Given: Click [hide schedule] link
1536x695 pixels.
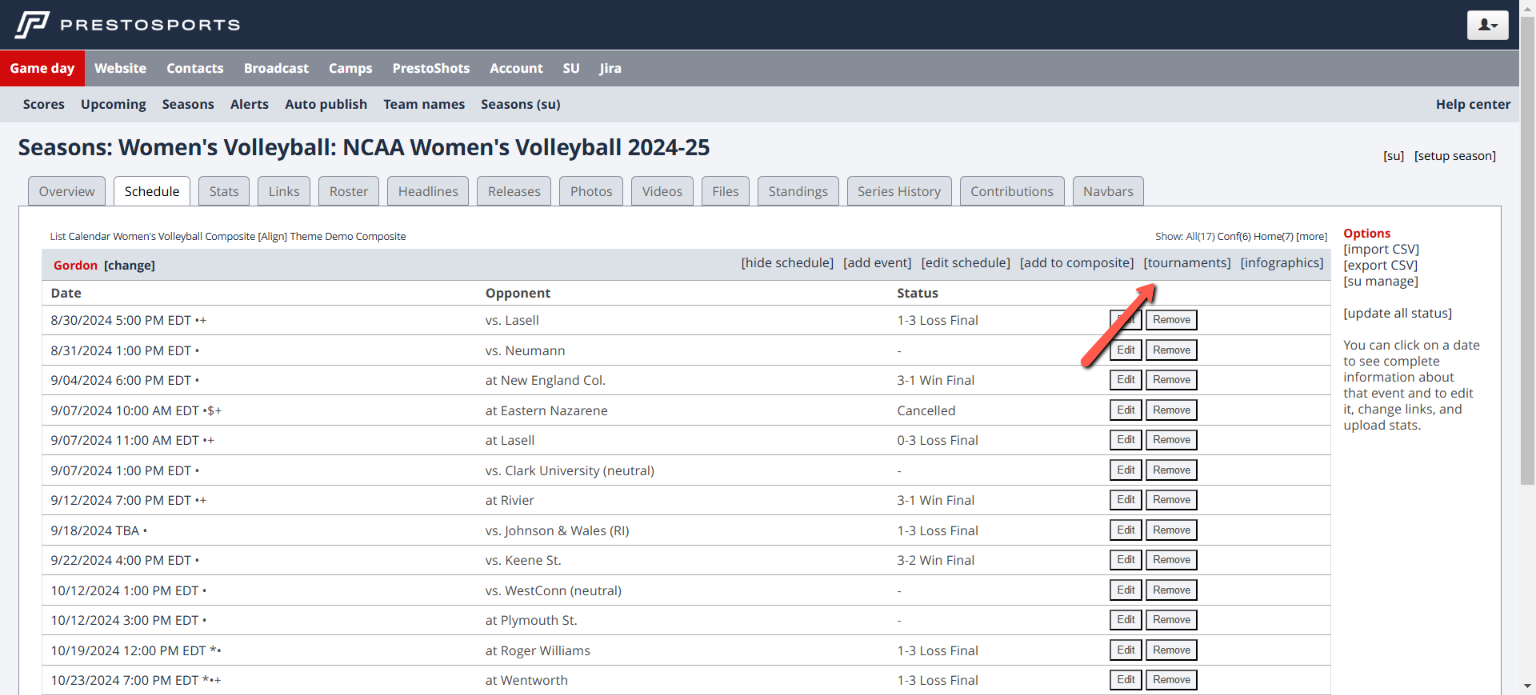Looking at the screenshot, I should pos(787,263).
